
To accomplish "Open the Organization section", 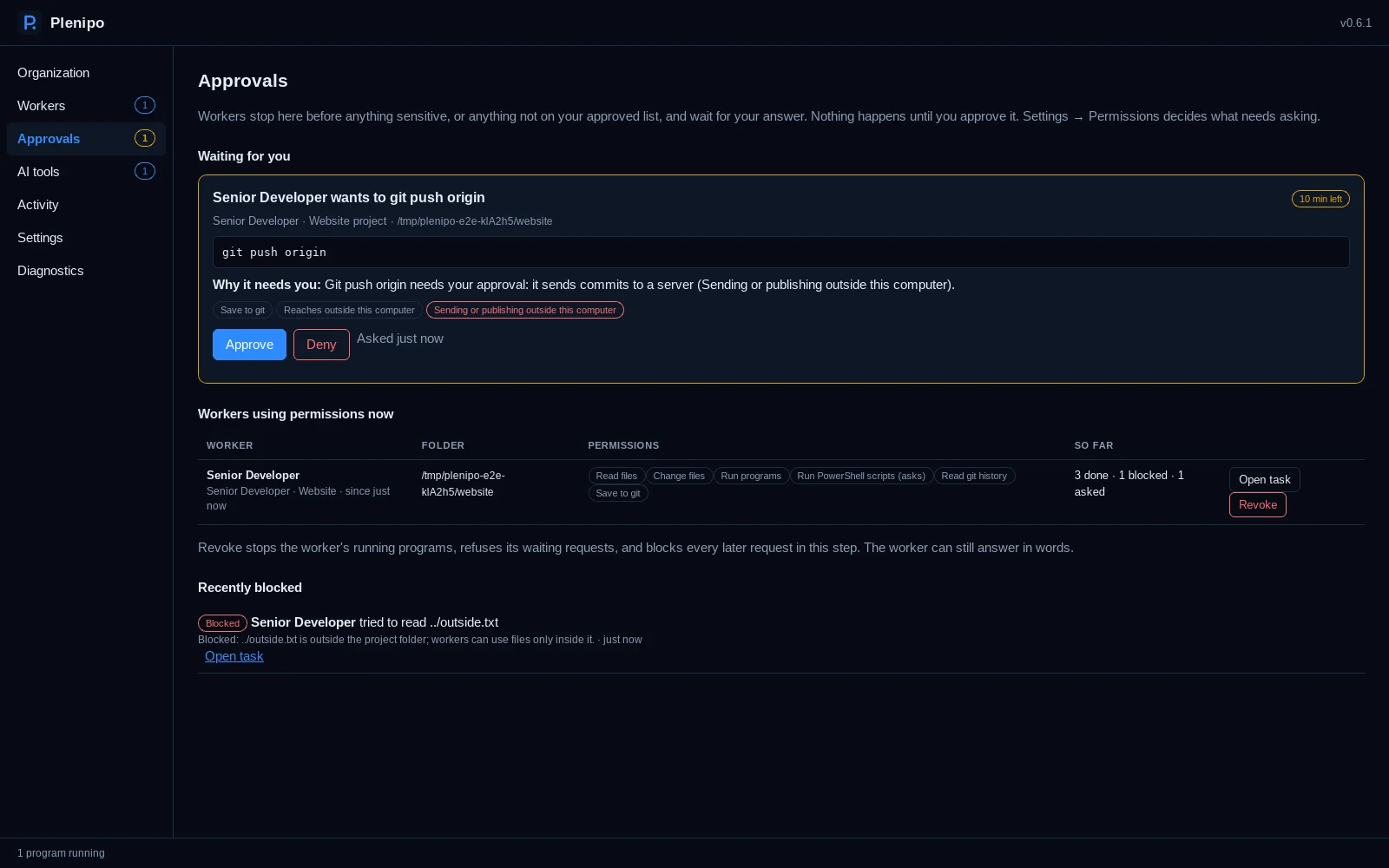I will click(x=86, y=73).
